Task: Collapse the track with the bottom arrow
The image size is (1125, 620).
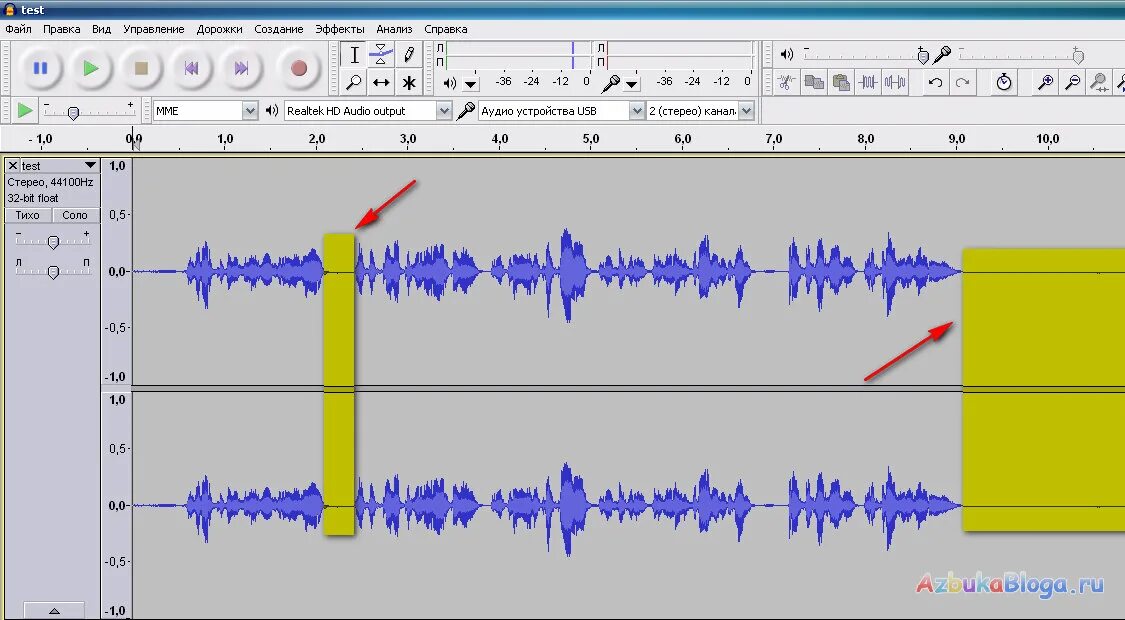Action: click(54, 611)
